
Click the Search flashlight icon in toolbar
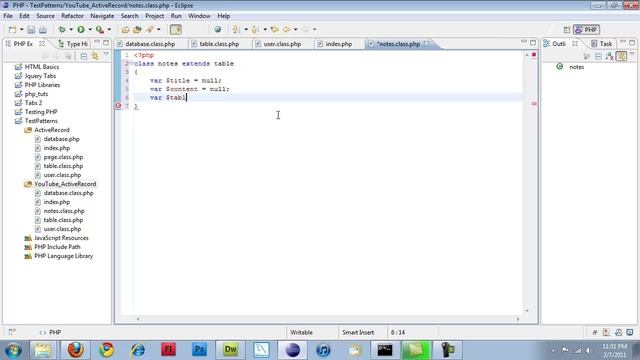tap(150, 29)
